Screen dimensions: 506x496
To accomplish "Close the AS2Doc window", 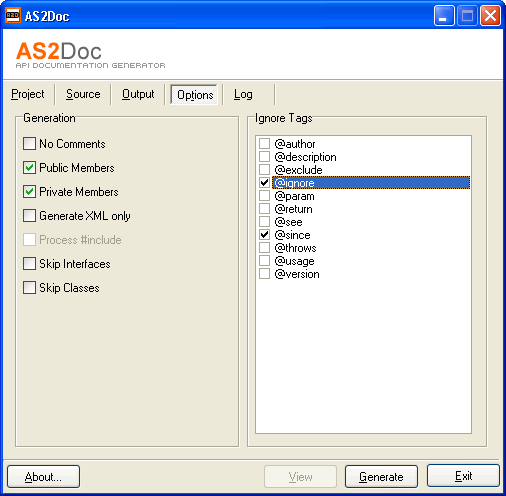I will point(490,16).
